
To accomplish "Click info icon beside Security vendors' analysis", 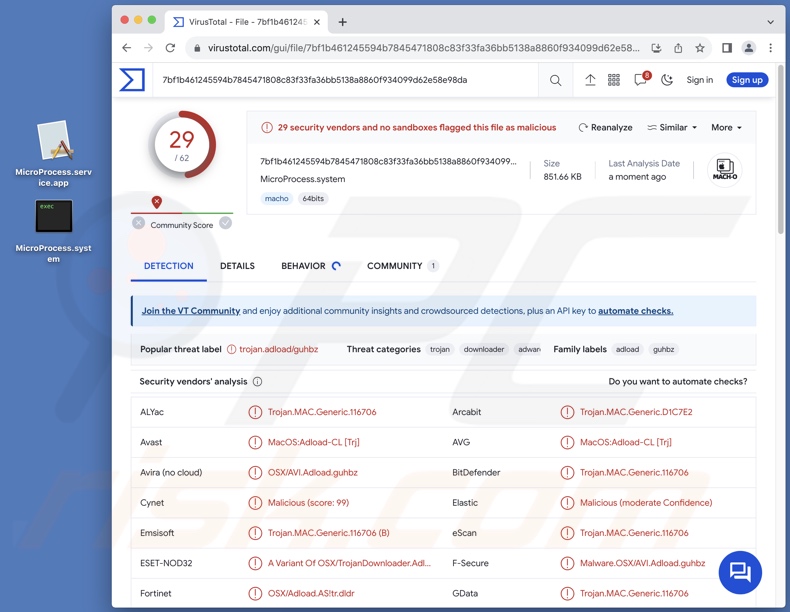I will click(x=257, y=382).
